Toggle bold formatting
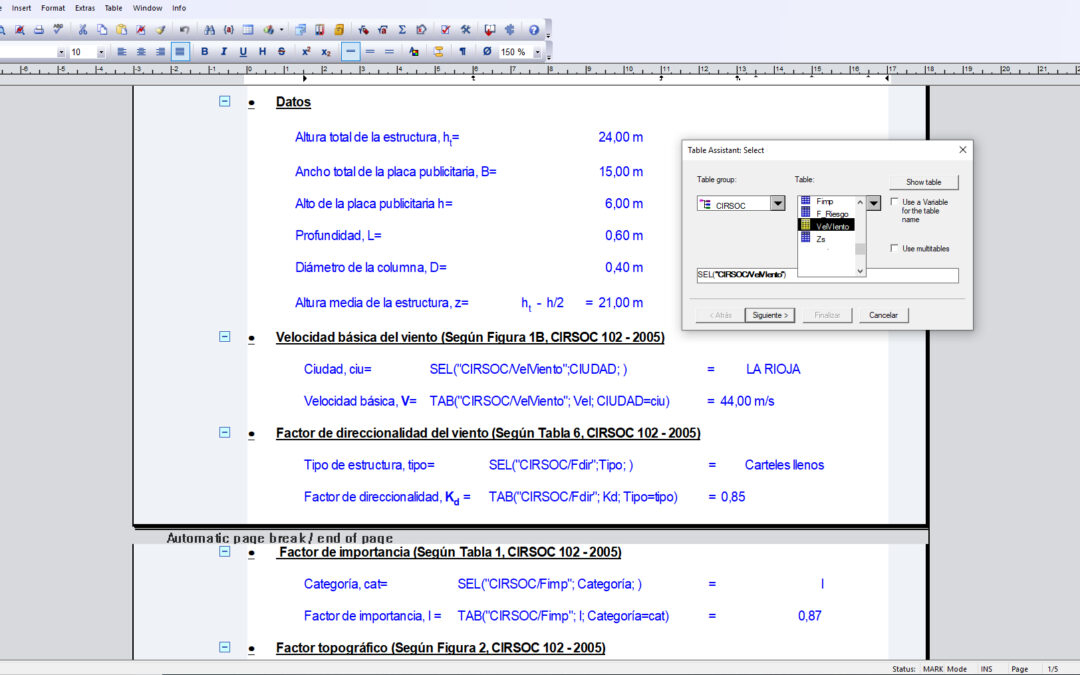This screenshot has width=1080, height=675. (205, 52)
